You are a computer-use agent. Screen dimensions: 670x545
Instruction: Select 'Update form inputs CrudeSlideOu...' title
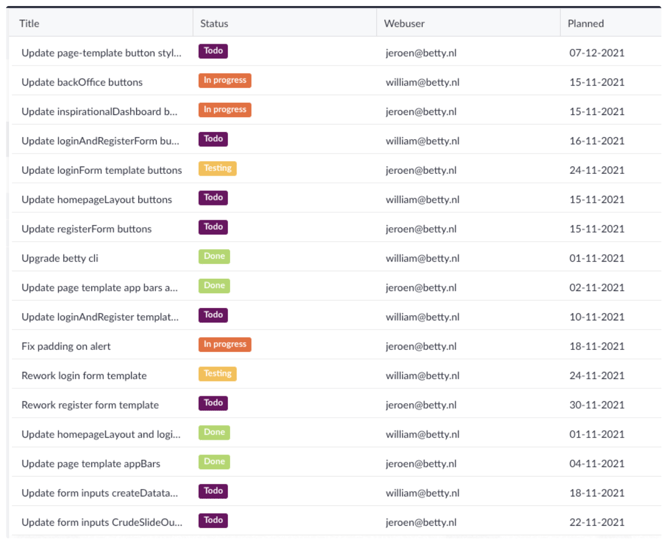(102, 522)
